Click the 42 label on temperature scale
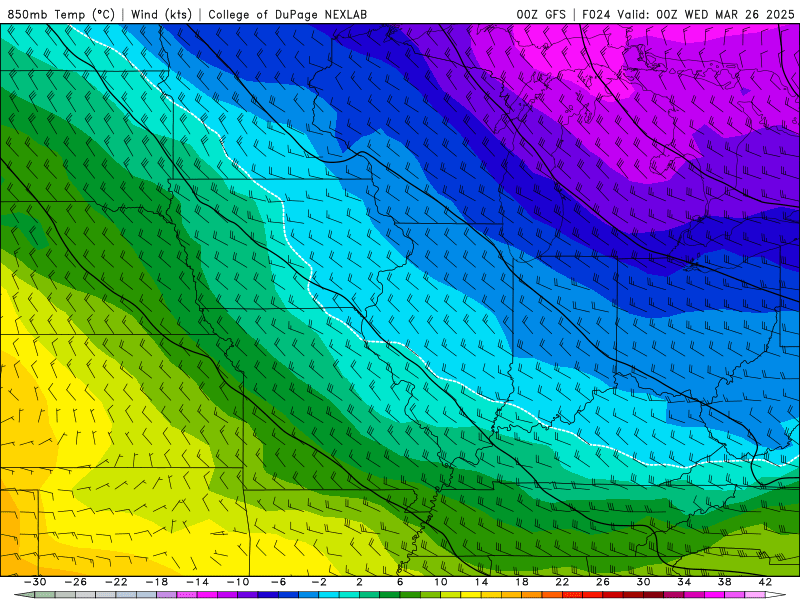 point(765,582)
